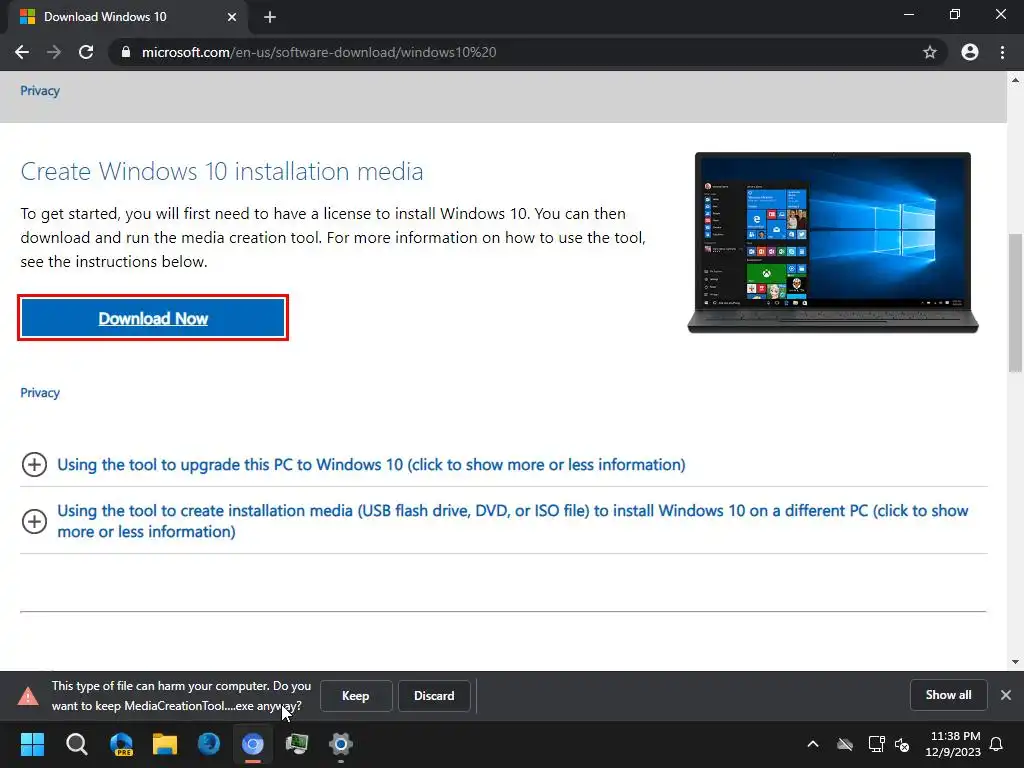1024x768 pixels.
Task: Show hidden system tray icons
Action: (813, 744)
